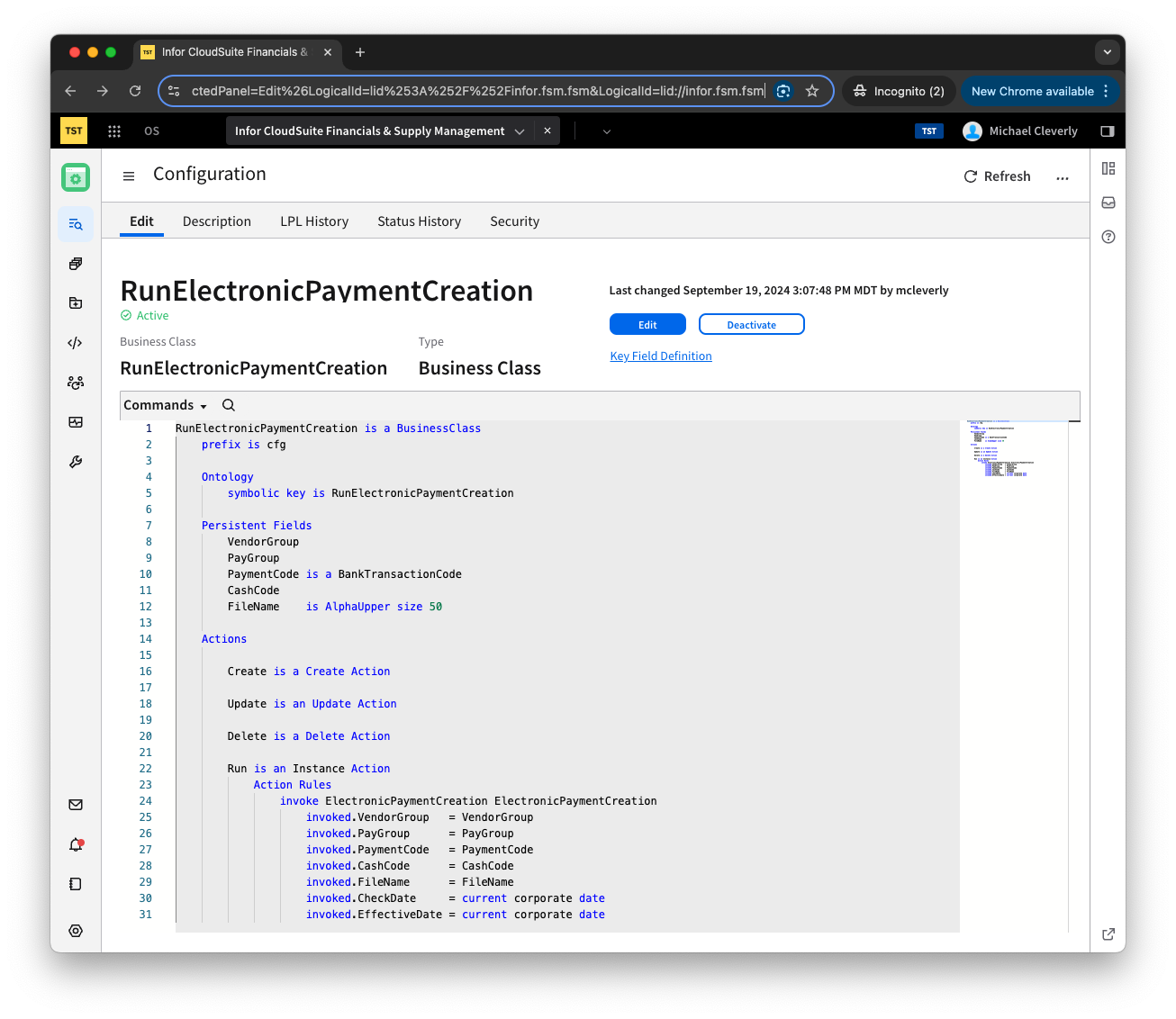
Task: Open the user group sidebar icon
Action: click(76, 383)
